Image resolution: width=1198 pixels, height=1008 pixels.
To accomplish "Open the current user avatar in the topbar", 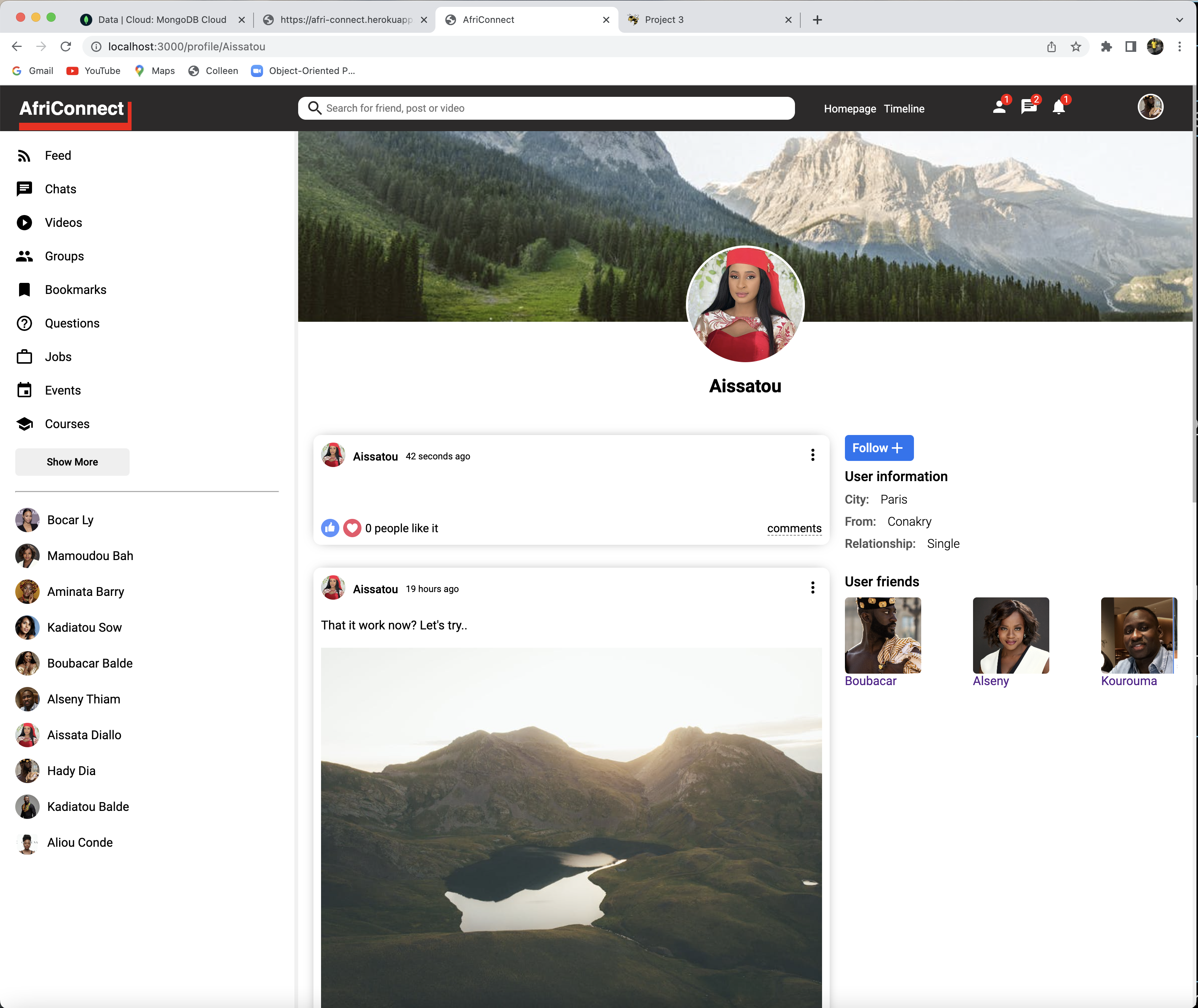I will pyautogui.click(x=1150, y=107).
